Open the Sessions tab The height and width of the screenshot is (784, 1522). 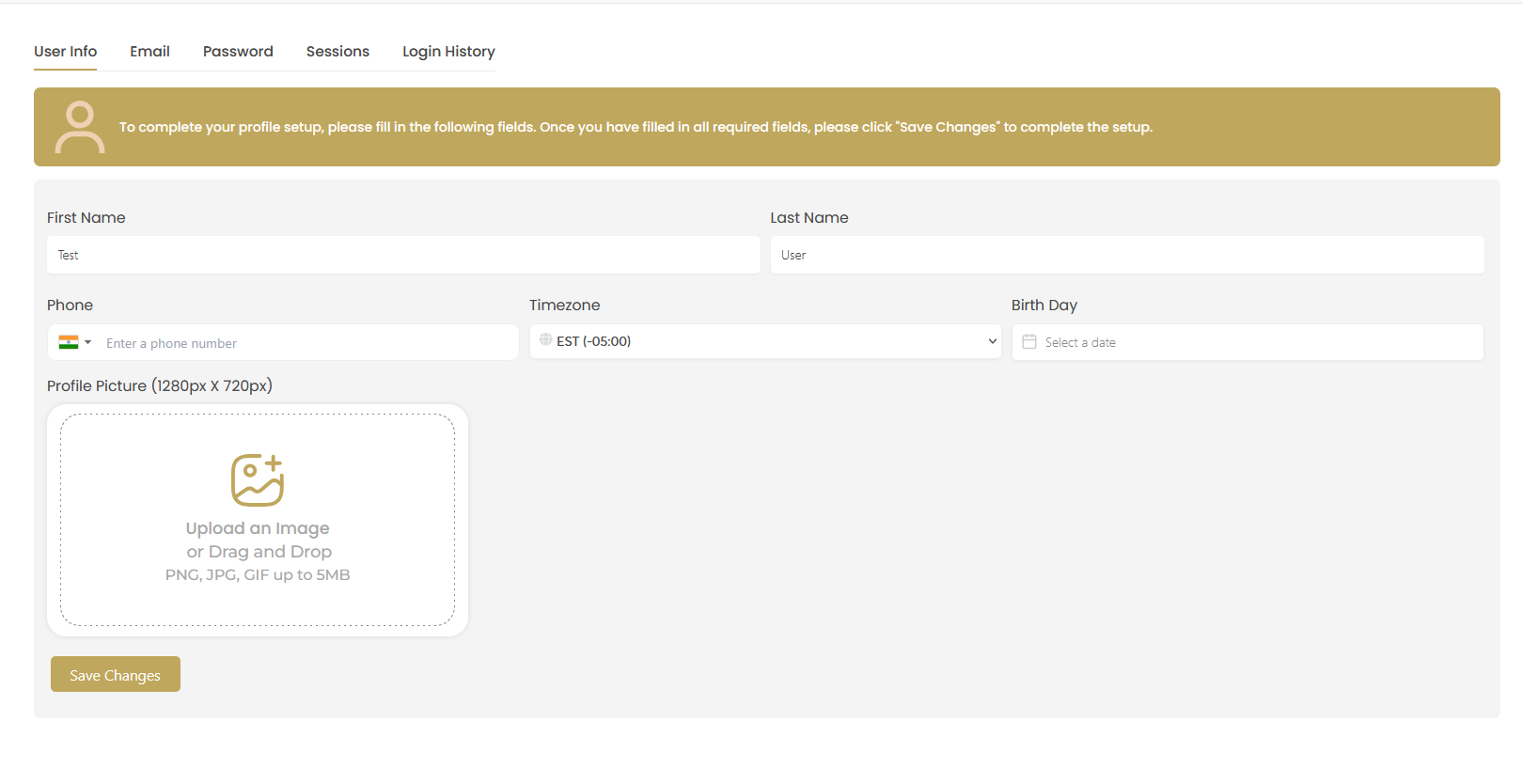coord(337,52)
